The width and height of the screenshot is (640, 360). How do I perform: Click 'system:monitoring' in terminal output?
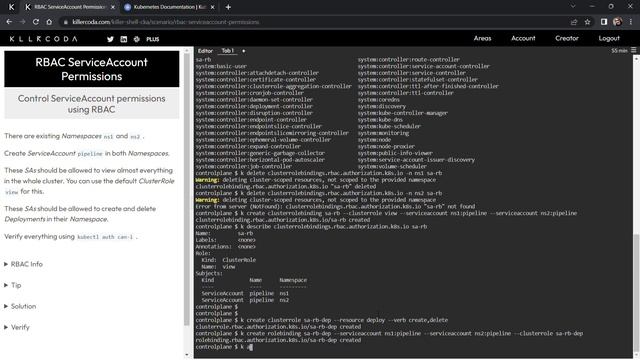(x=383, y=133)
